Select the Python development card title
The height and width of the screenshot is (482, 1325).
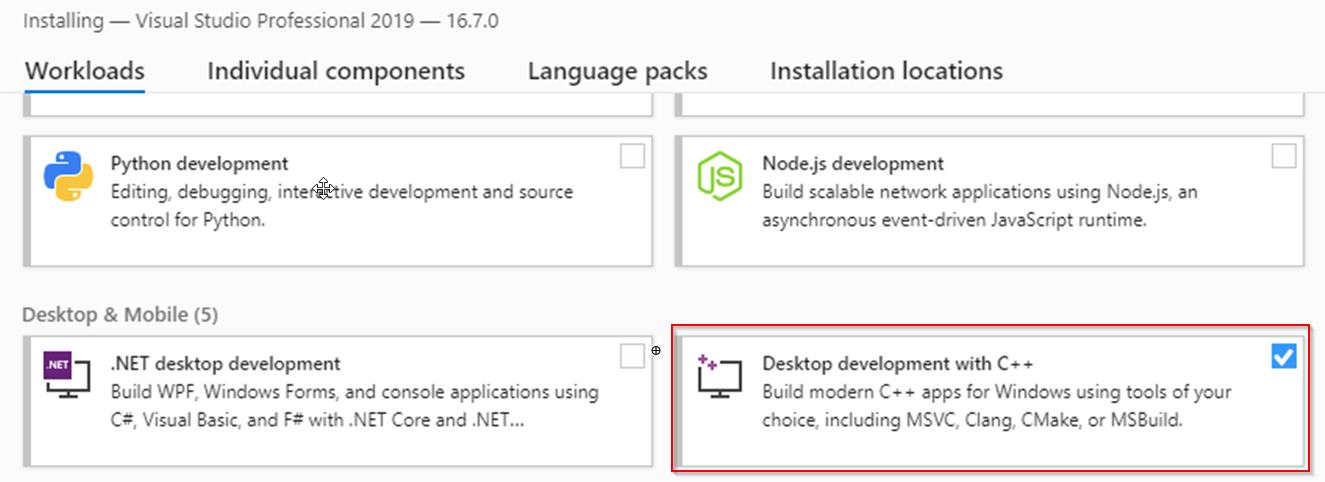click(200, 163)
